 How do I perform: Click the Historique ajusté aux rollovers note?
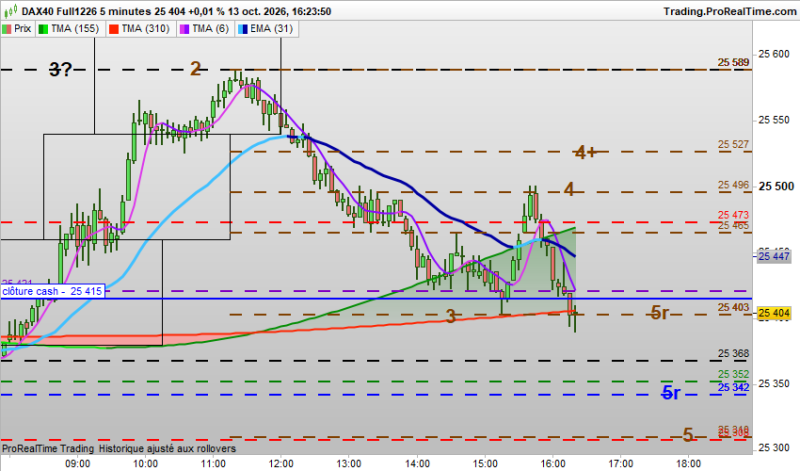point(167,449)
